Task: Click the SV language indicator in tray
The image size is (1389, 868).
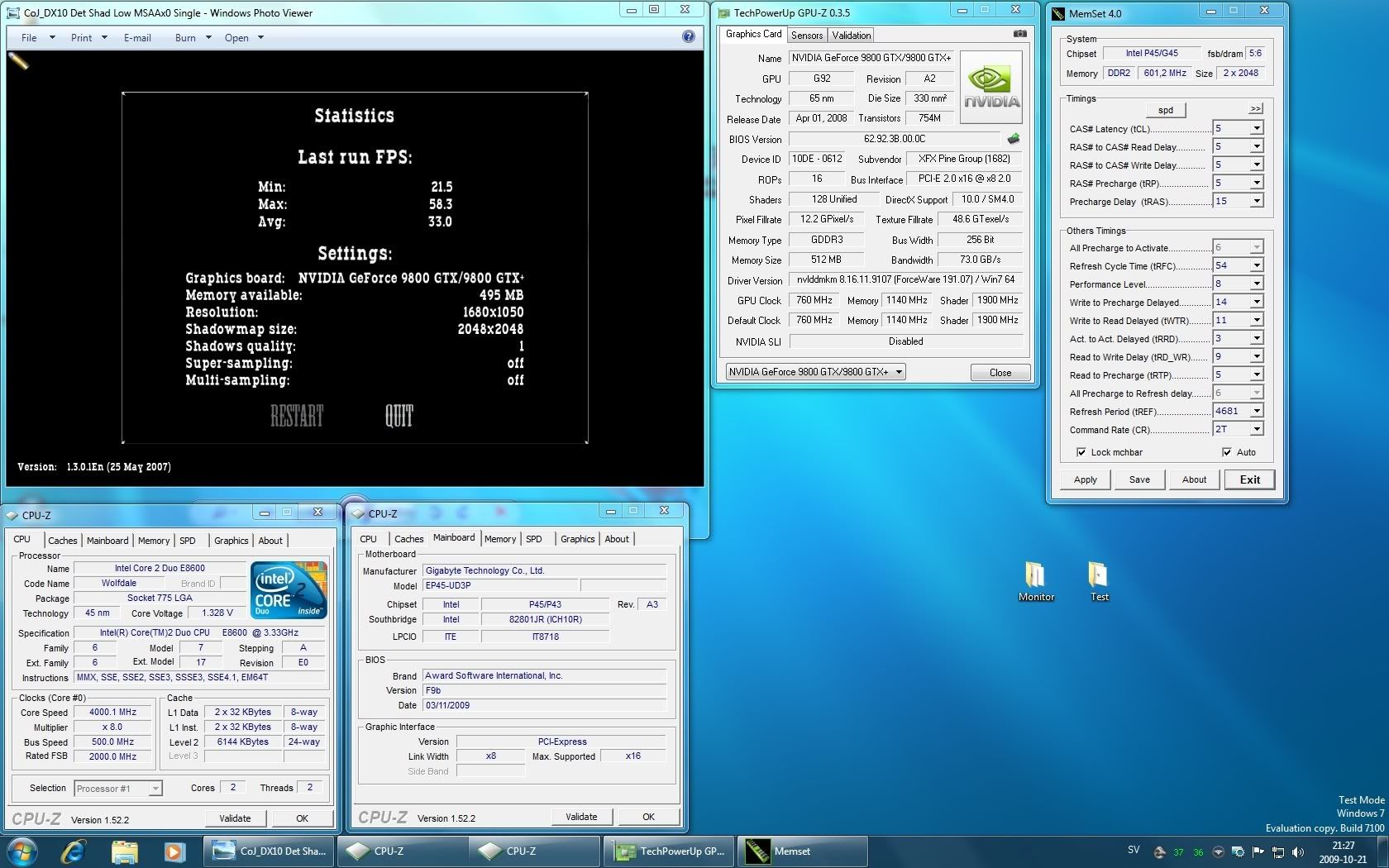Action: (1134, 850)
